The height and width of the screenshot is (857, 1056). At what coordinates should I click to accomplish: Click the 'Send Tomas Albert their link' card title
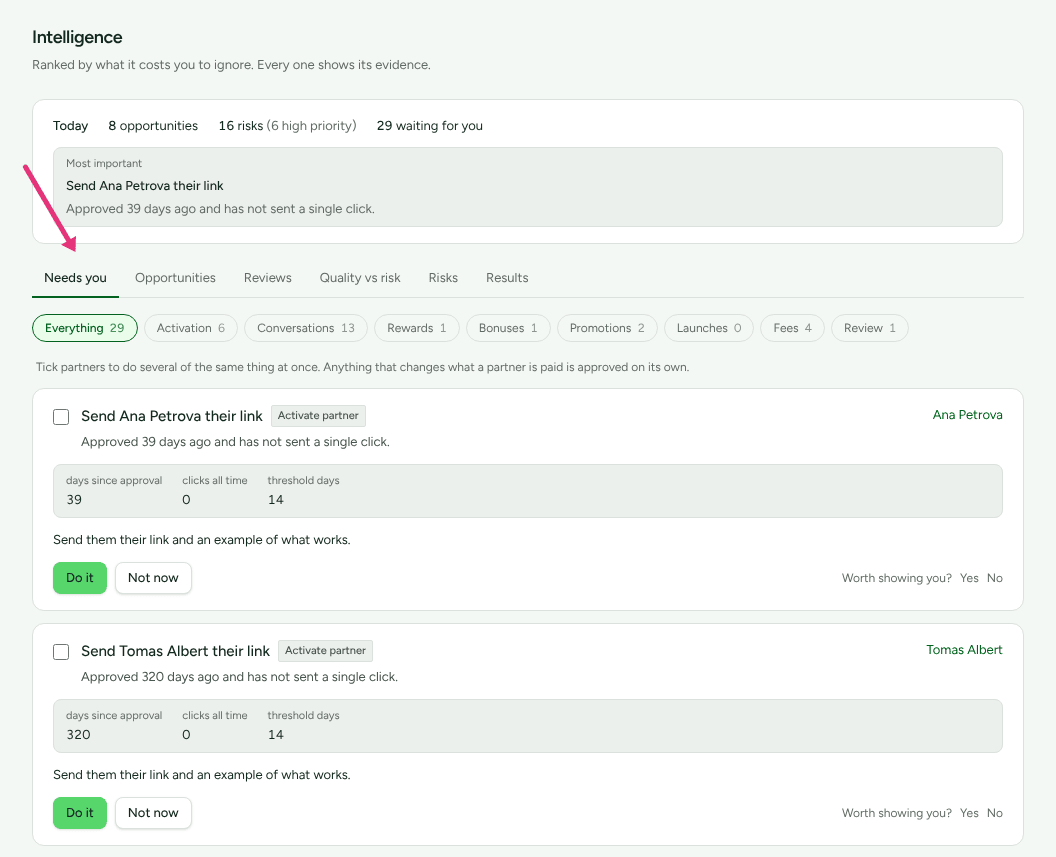pyautogui.click(x=175, y=651)
